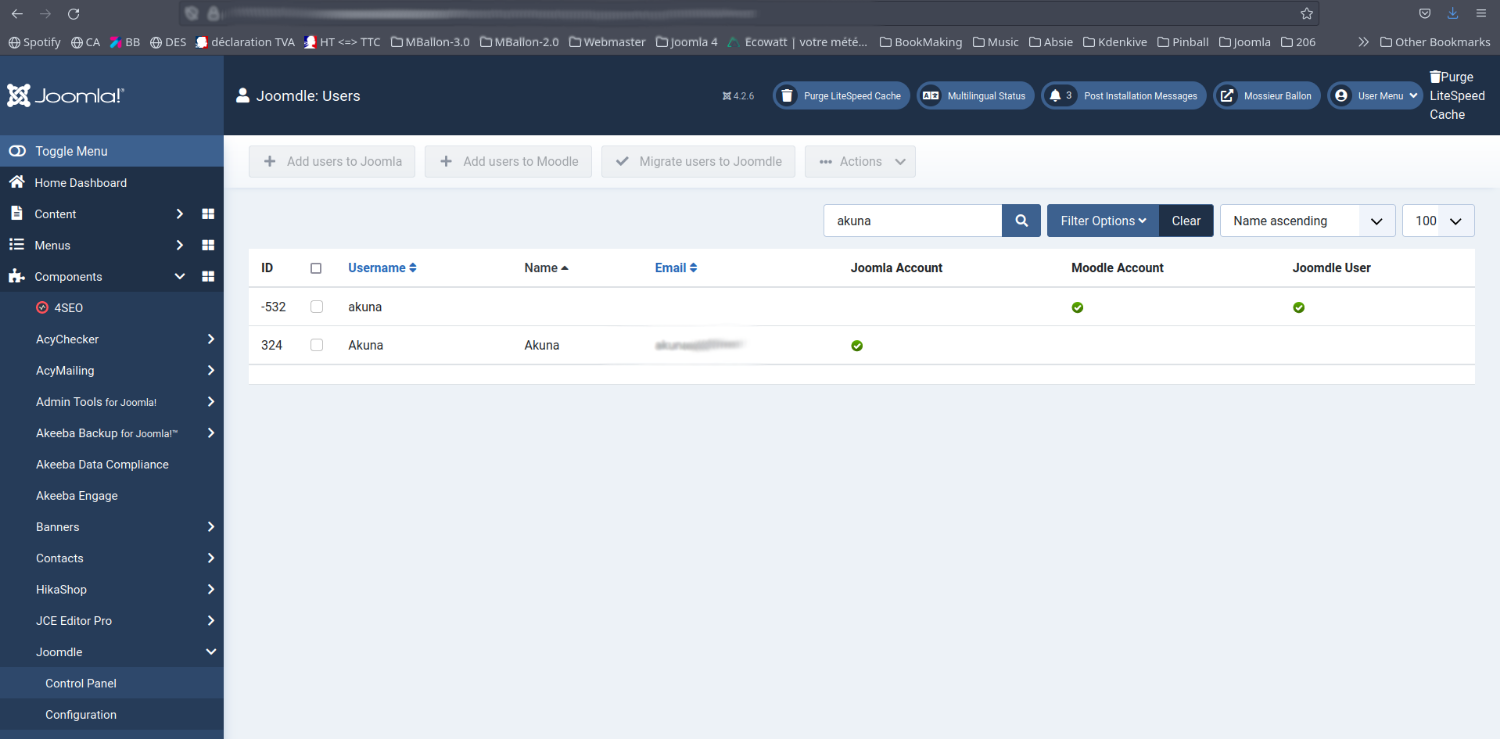Open the Name ascending sort dropdown
Image resolution: width=1500 pixels, height=739 pixels.
(1307, 221)
